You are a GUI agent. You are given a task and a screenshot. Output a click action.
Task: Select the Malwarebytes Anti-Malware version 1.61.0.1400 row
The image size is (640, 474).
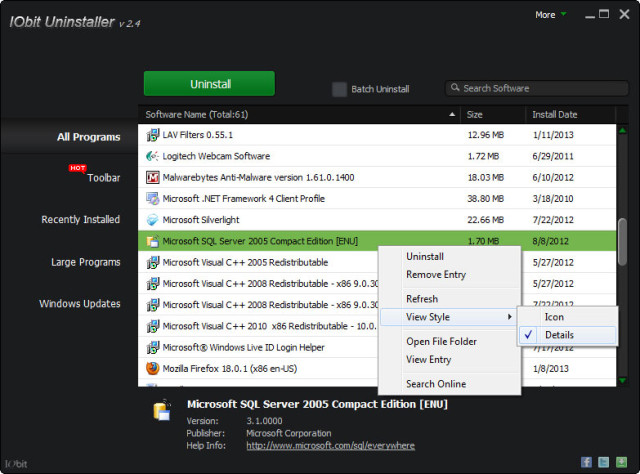pyautogui.click(x=377, y=178)
